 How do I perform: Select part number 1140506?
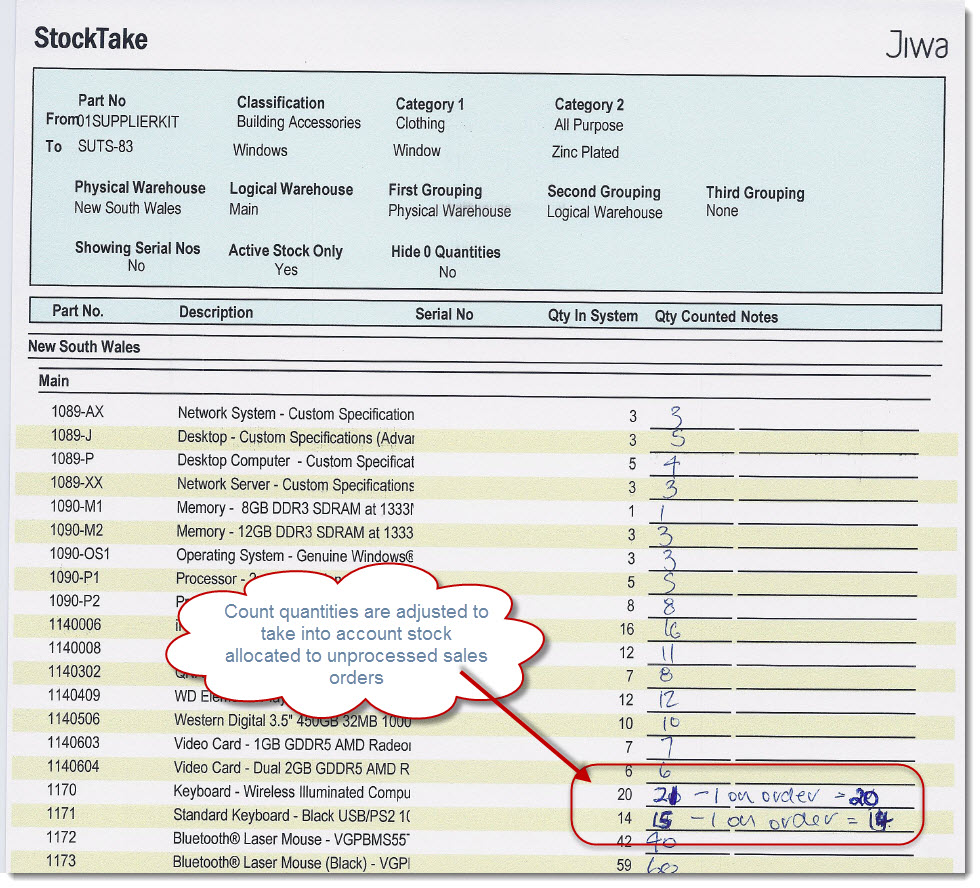click(x=73, y=719)
